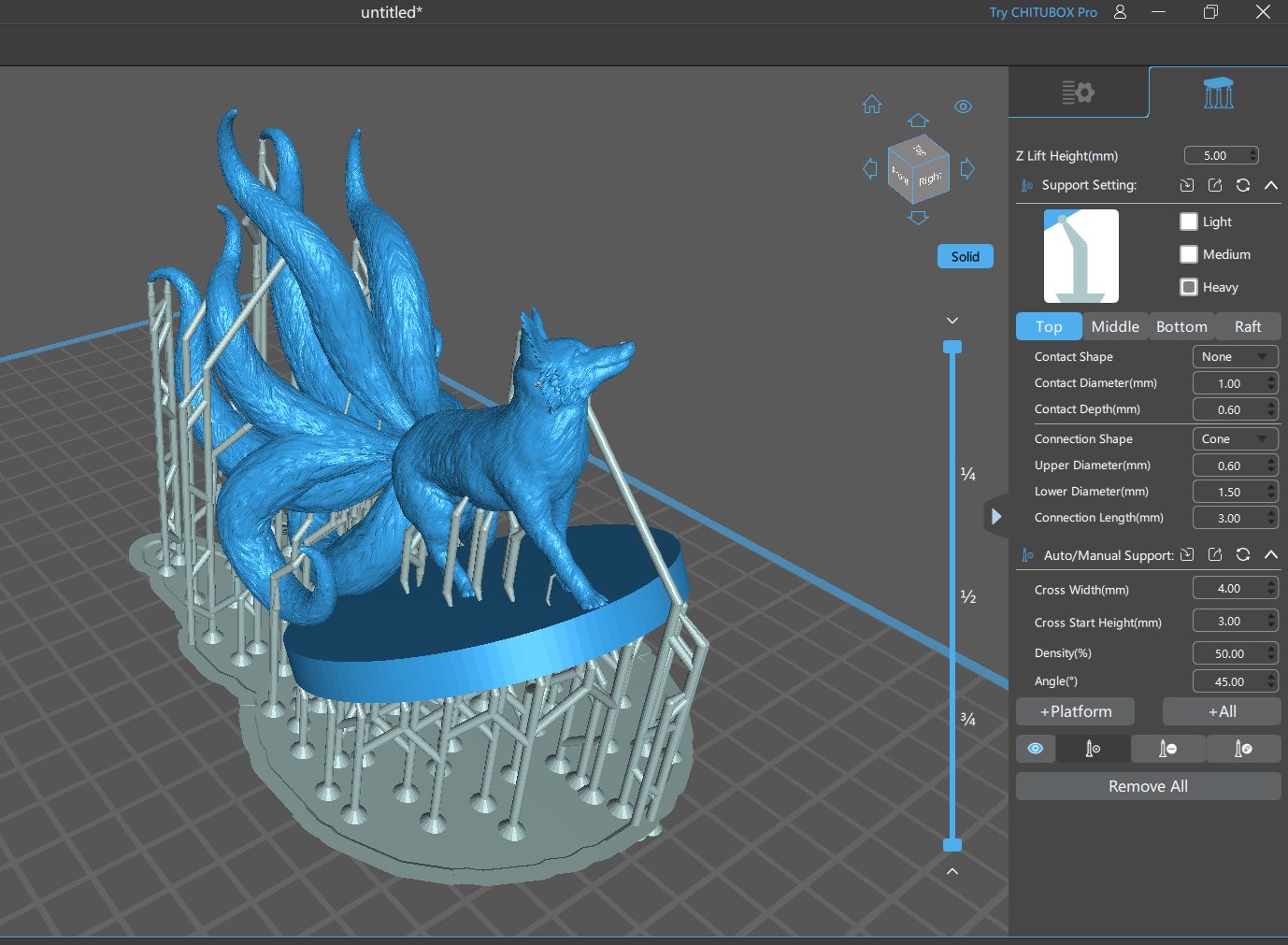Viewport: 1288px width, 945px height.
Task: Click layer slider bottom handle
Action: 952,845
